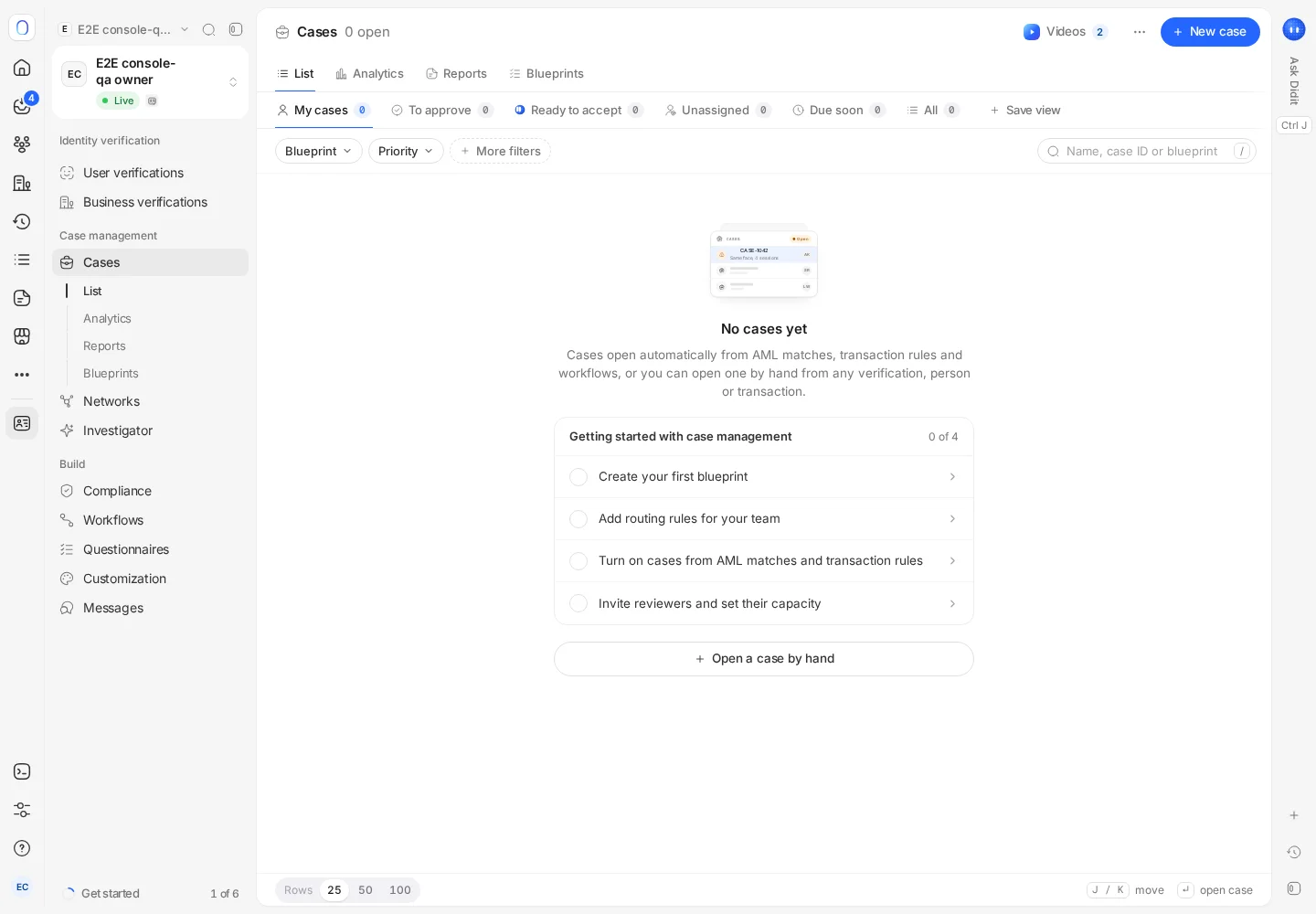Click the More filters button
The width and height of the screenshot is (1316, 914).
click(x=500, y=151)
